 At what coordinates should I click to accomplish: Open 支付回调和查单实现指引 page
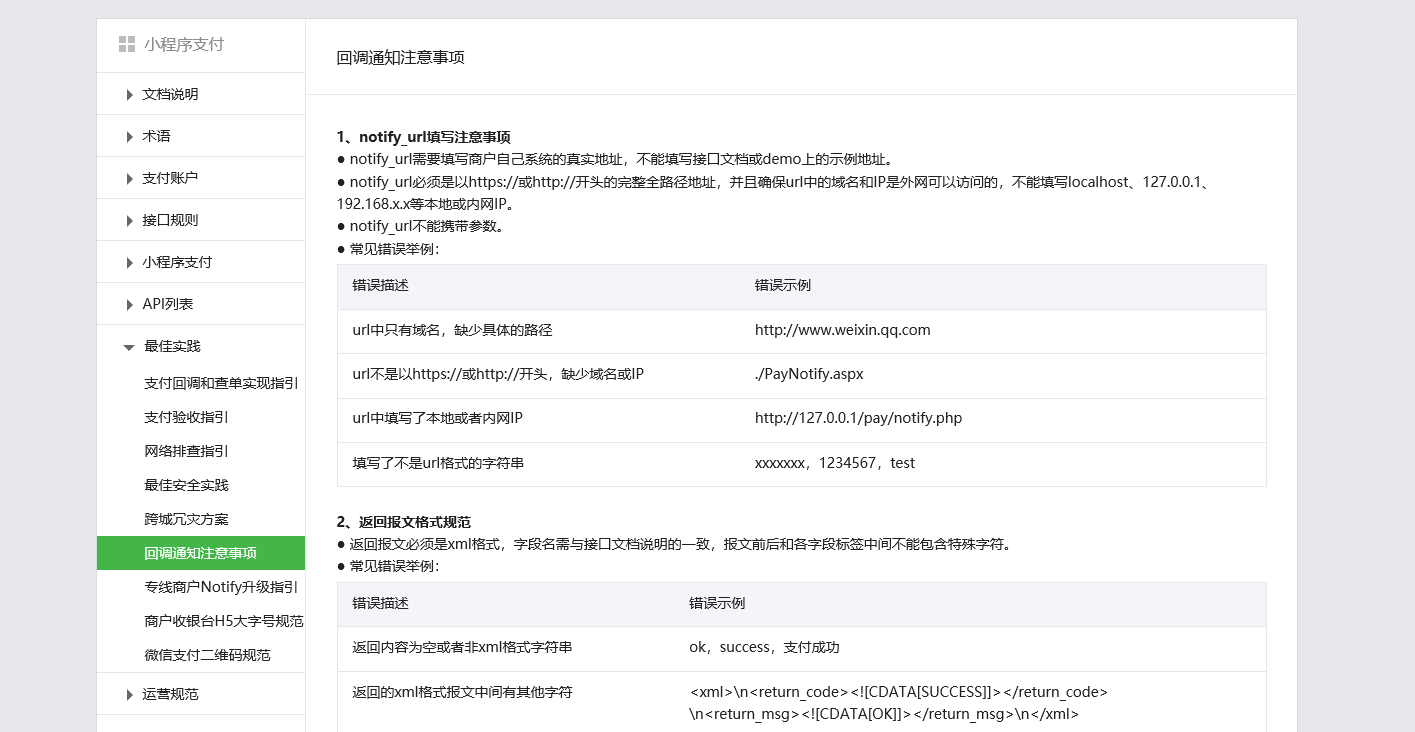click(220, 383)
